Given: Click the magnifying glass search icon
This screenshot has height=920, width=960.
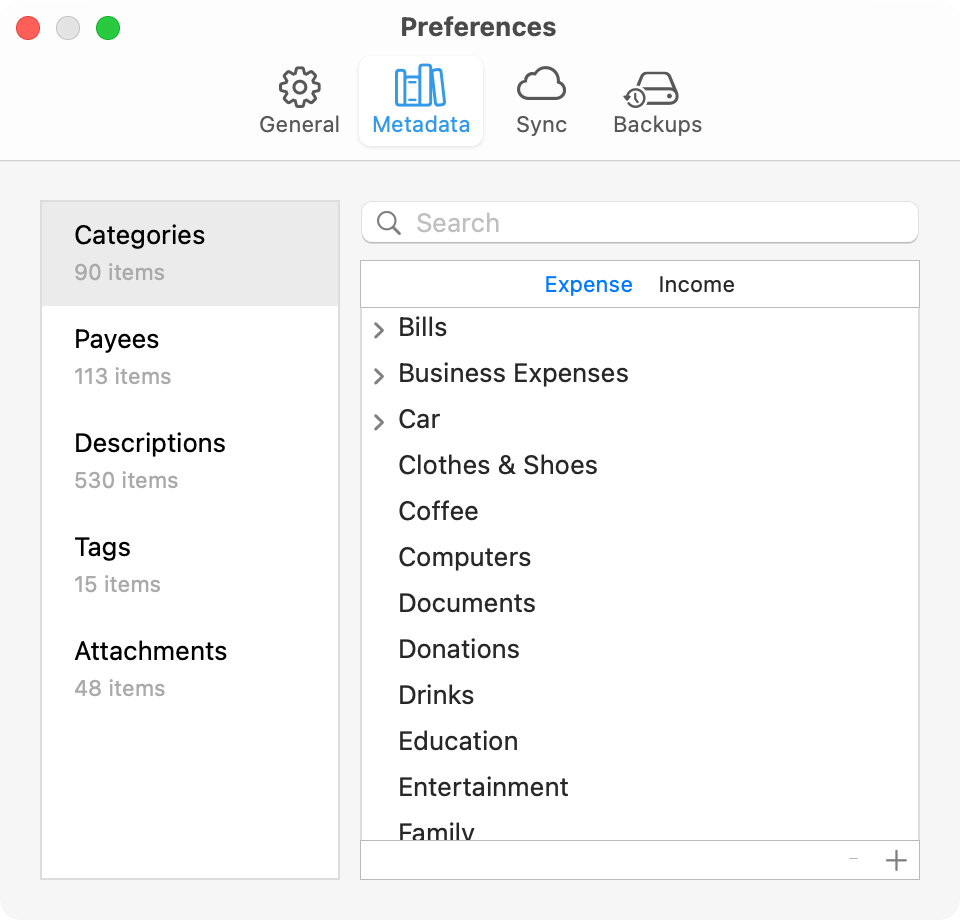Looking at the screenshot, I should point(389,223).
